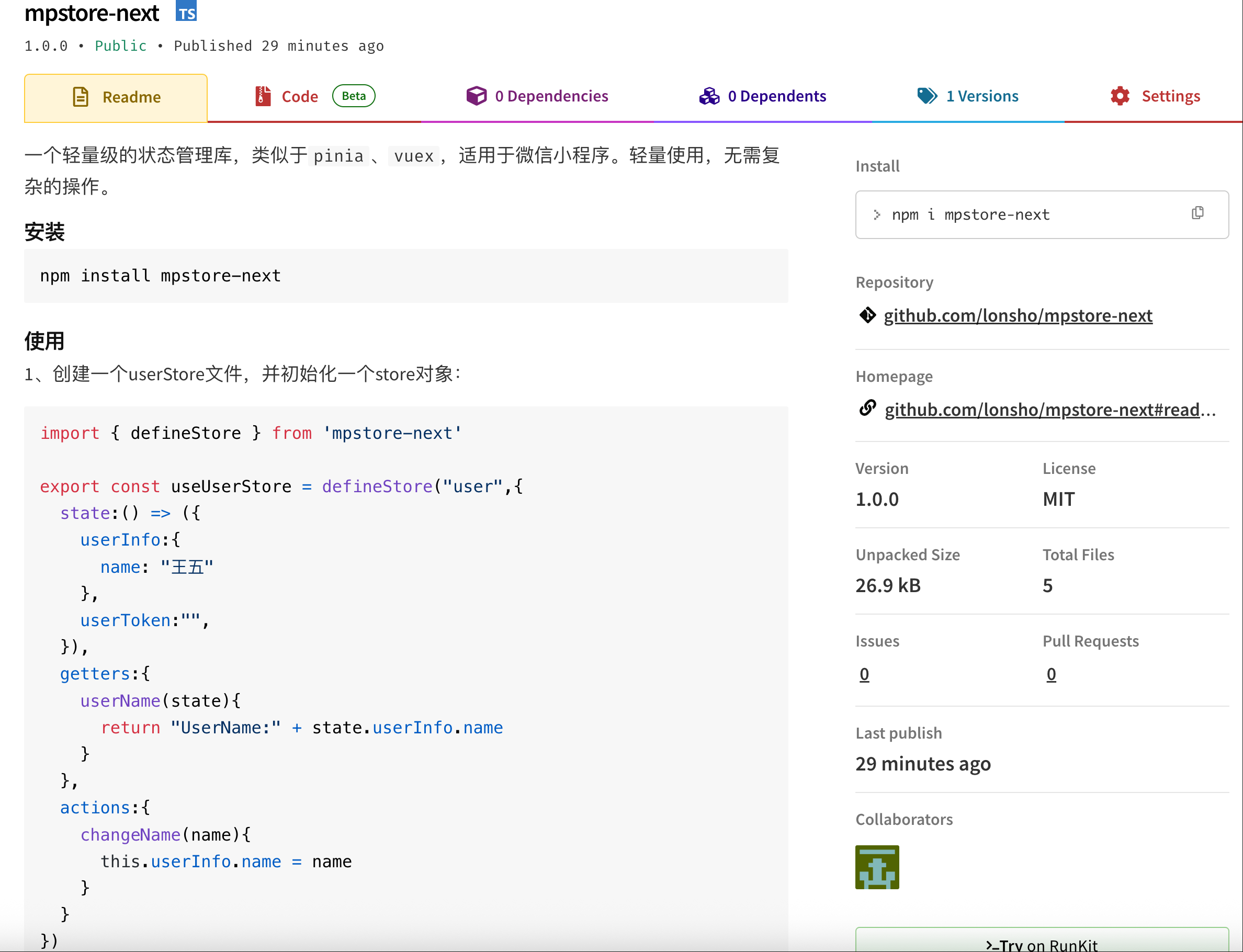Click the Versions blue tags icon
1243x952 pixels.
[928, 96]
